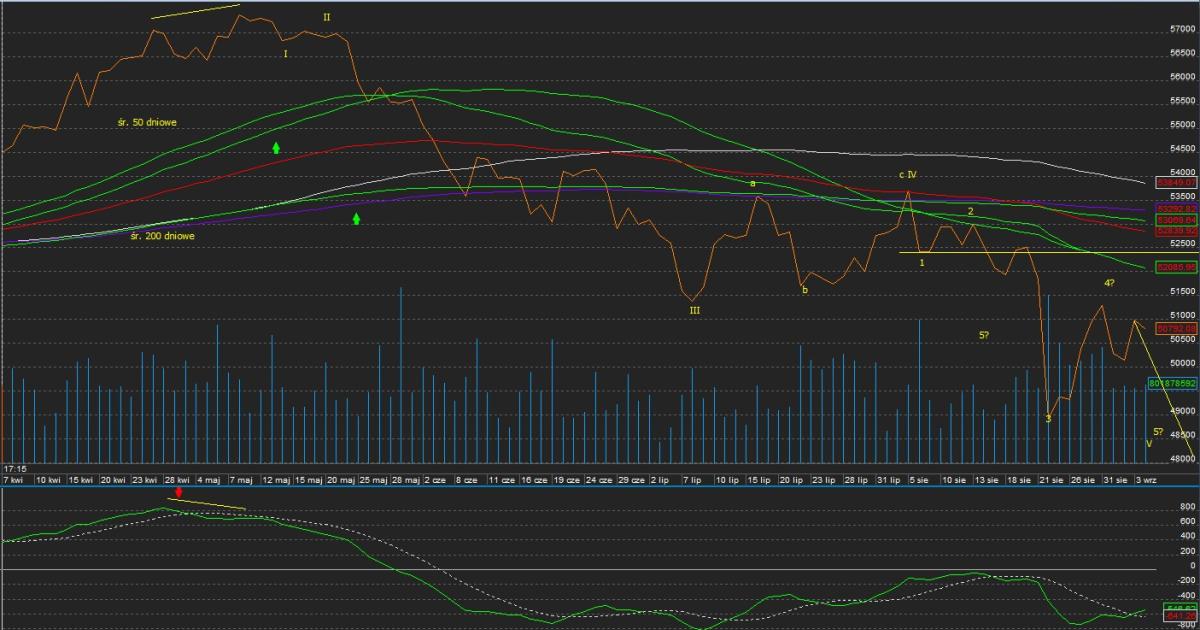Select the '28 maj' date on the time axis
Image resolution: width=1200 pixels, height=630 pixels.
tap(406, 480)
